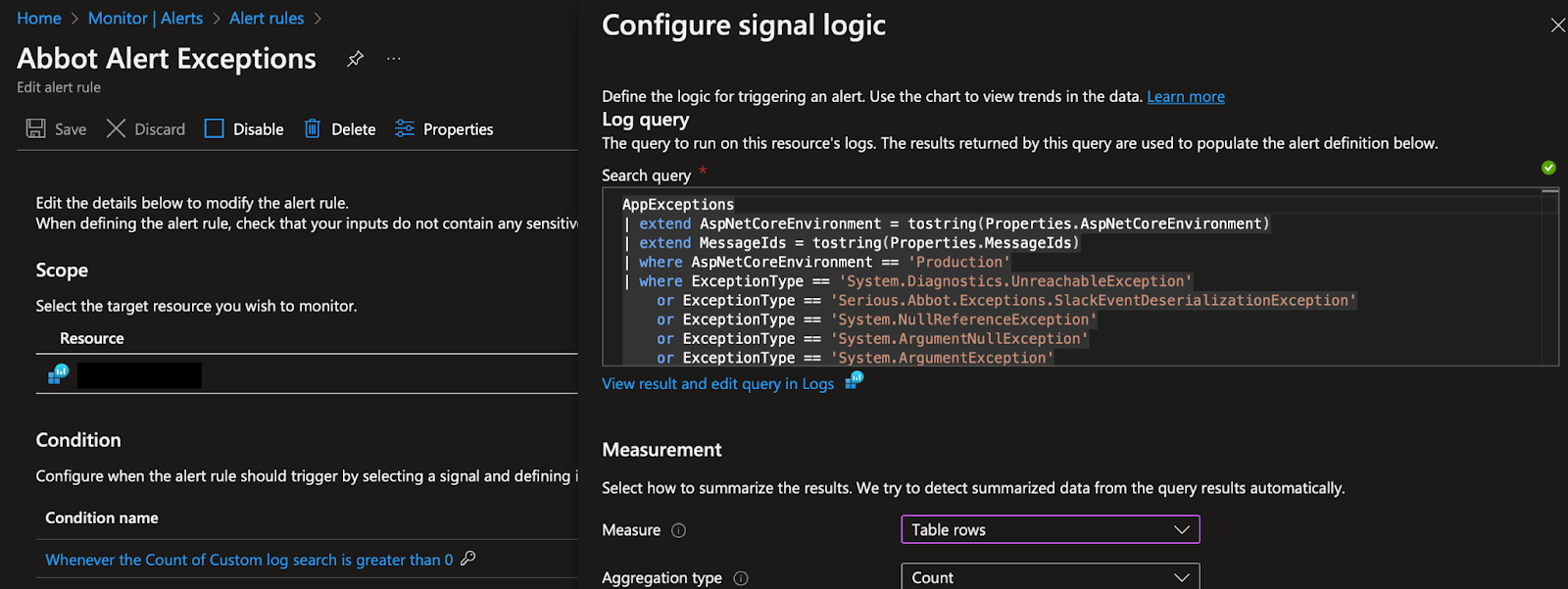Open the Alert rules breadcrumb

pos(267,19)
